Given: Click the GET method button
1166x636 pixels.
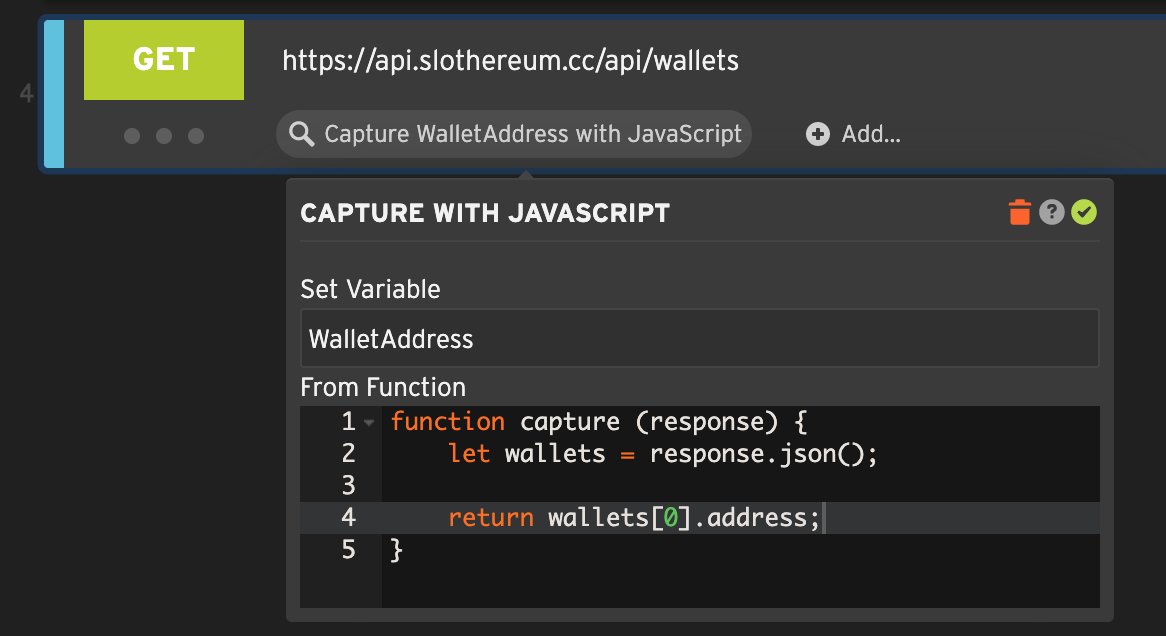Looking at the screenshot, I should [164, 60].
